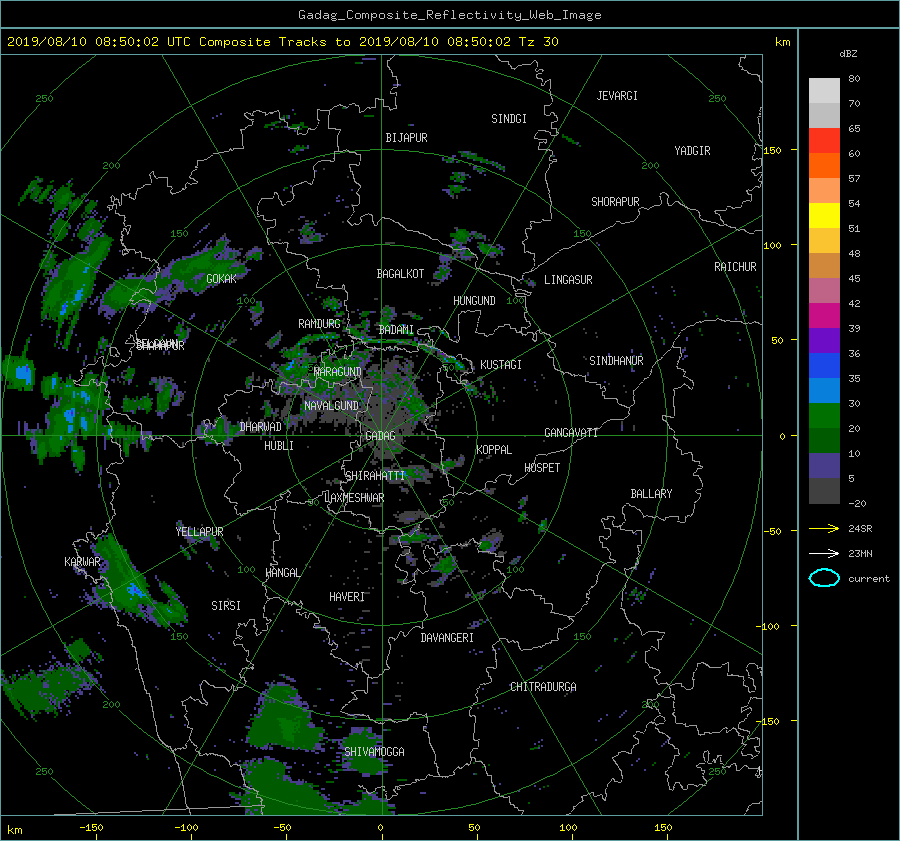
Task: Click the KUSTAGI city label
Action: [501, 365]
